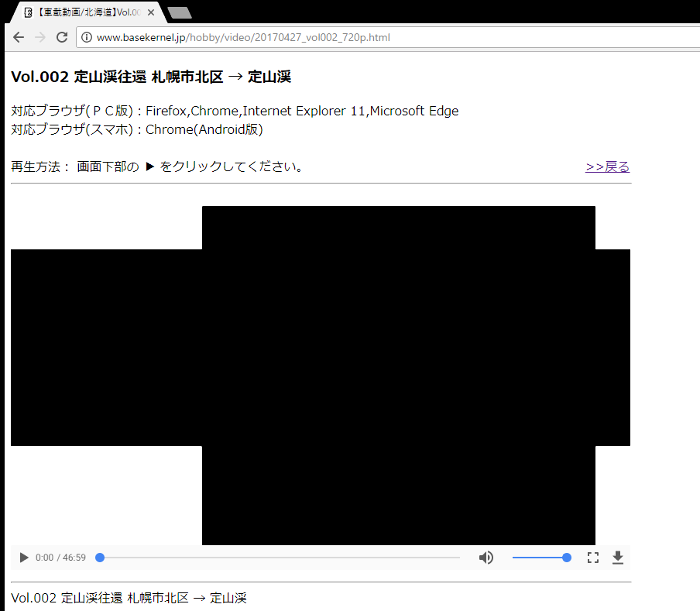This screenshot has width=700, height=611.
Task: Follow the >>戻る link
Action: point(607,167)
